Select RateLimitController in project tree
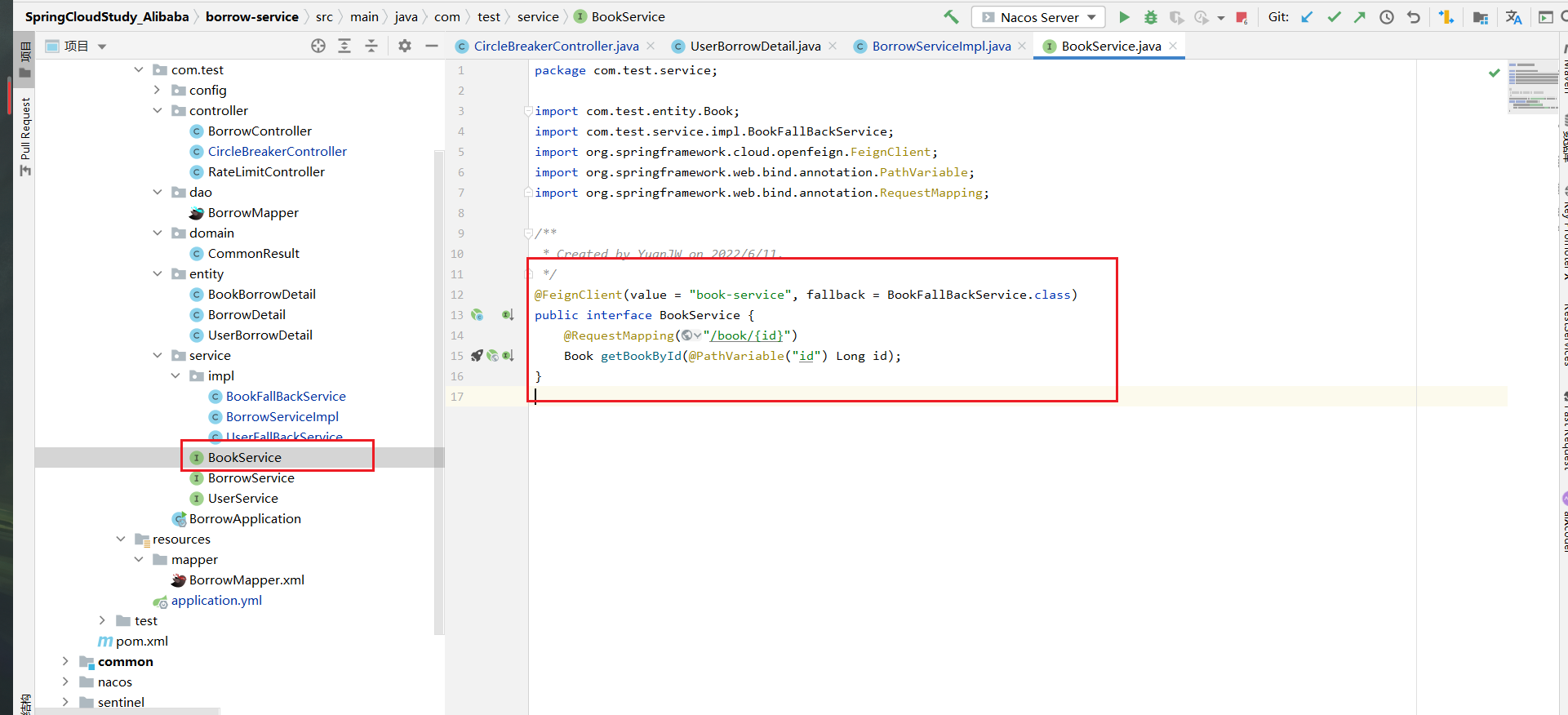Screen dimensions: 1568x715 (266, 172)
